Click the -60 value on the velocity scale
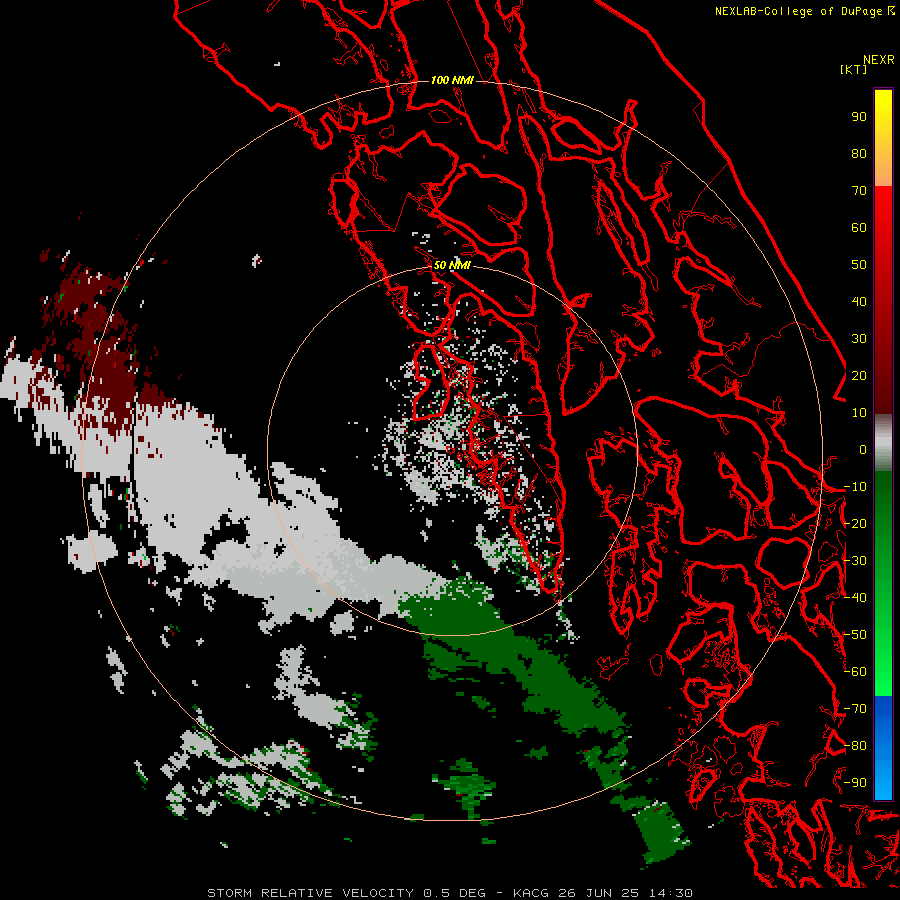This screenshot has height=900, width=900. pyautogui.click(x=855, y=672)
